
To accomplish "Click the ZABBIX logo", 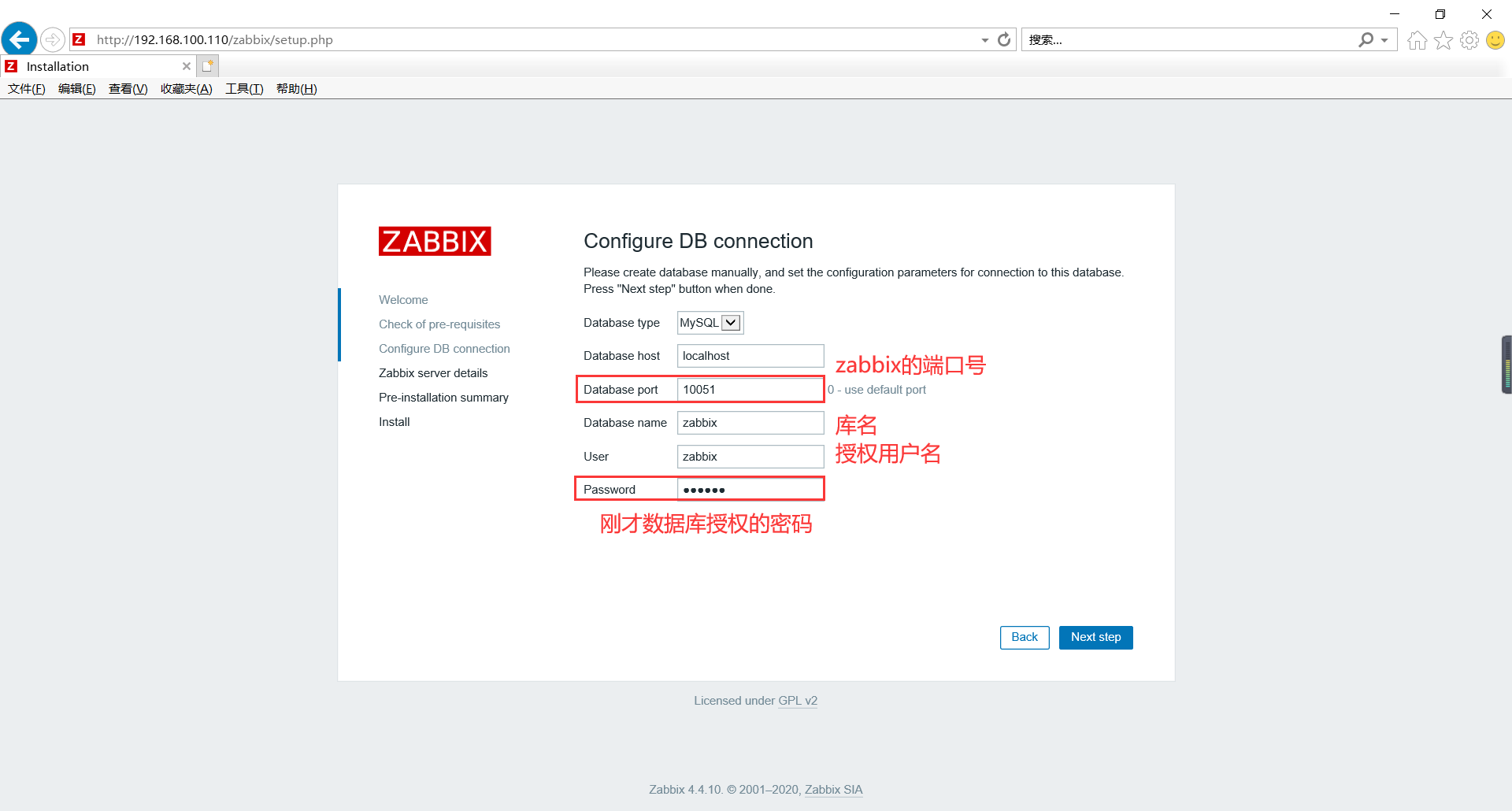I will click(x=435, y=241).
